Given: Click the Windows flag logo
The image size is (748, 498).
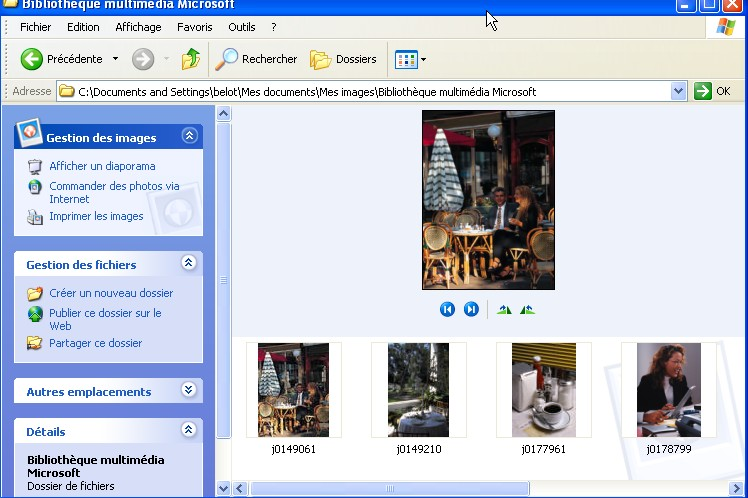Looking at the screenshot, I should point(726,27).
